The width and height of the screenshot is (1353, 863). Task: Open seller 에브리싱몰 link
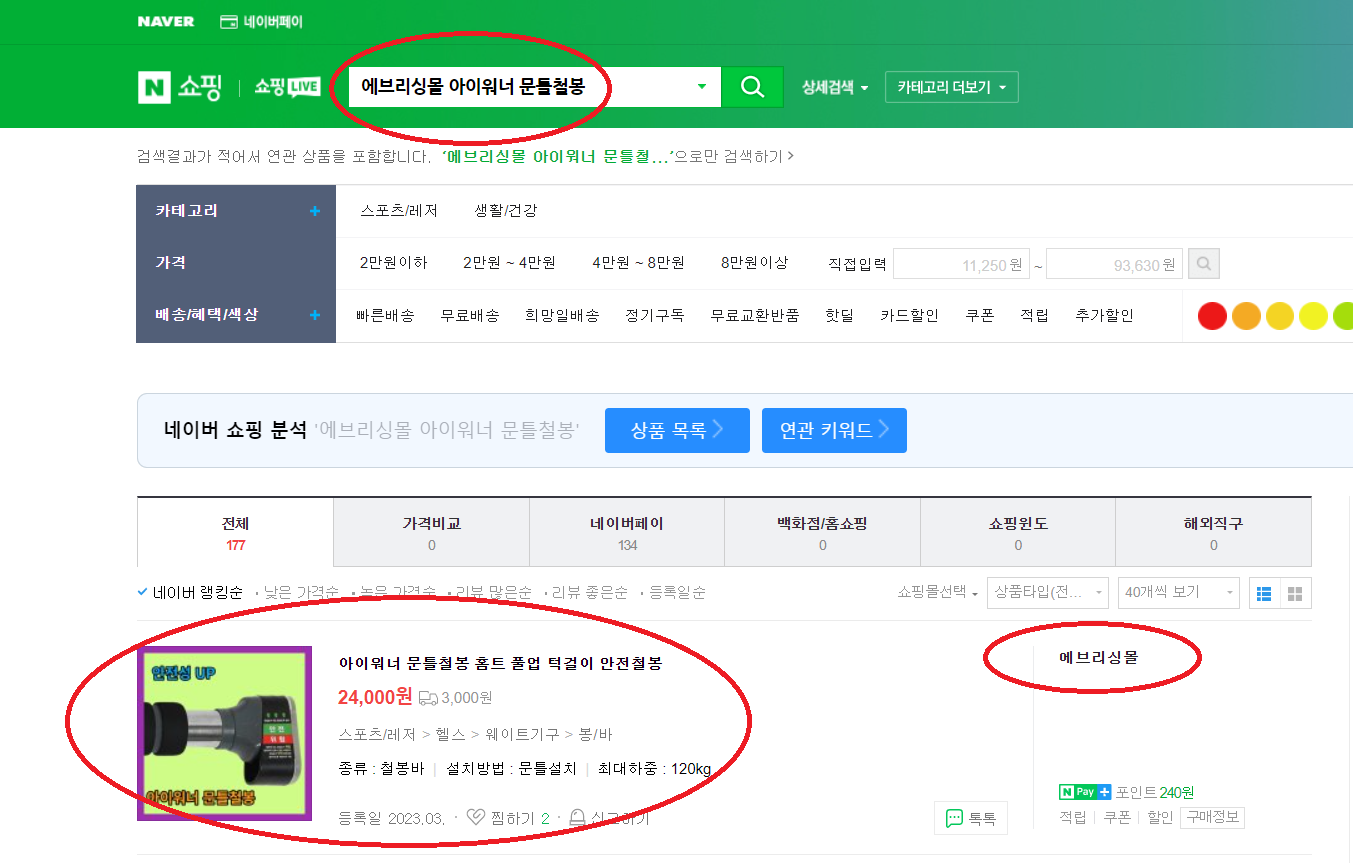click(x=1099, y=657)
